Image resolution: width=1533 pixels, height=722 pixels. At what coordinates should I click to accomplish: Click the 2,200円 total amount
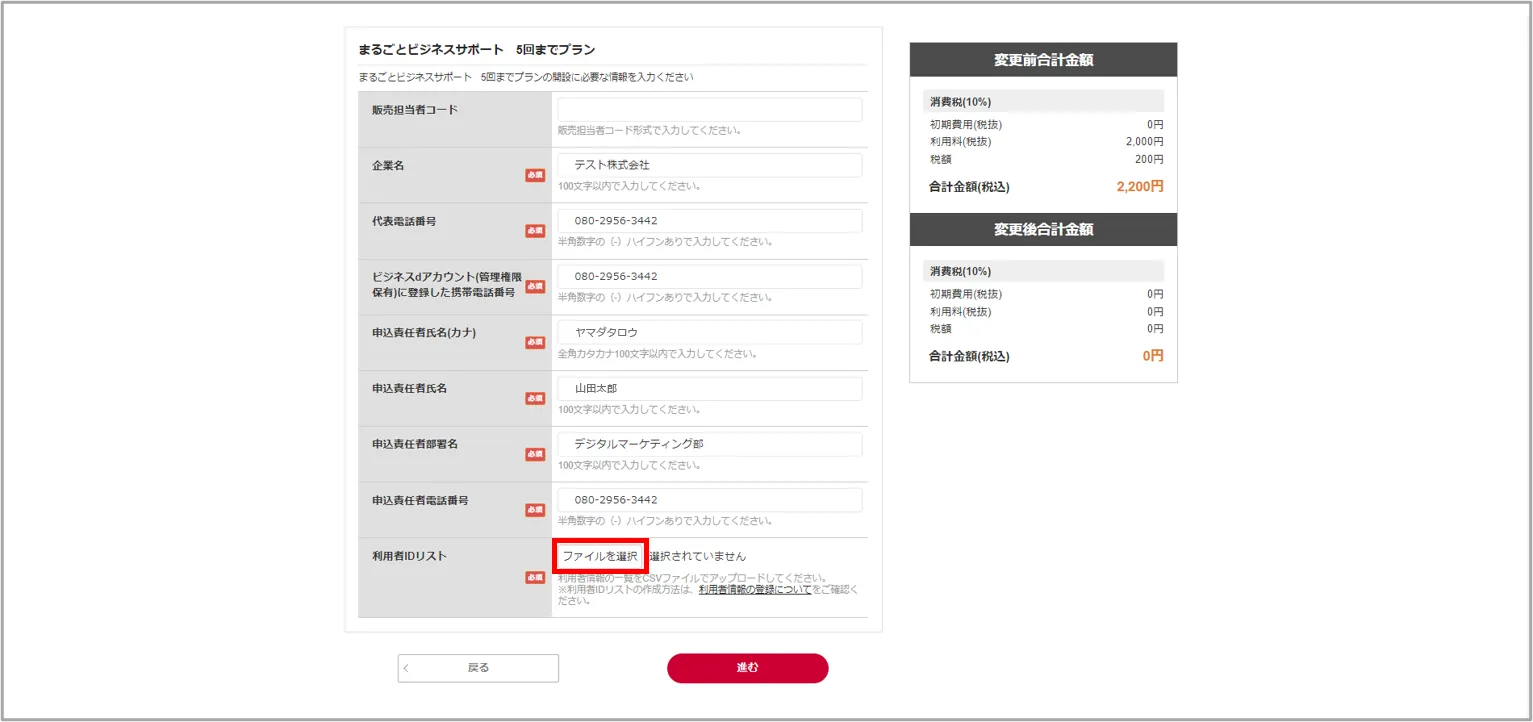[x=1139, y=186]
